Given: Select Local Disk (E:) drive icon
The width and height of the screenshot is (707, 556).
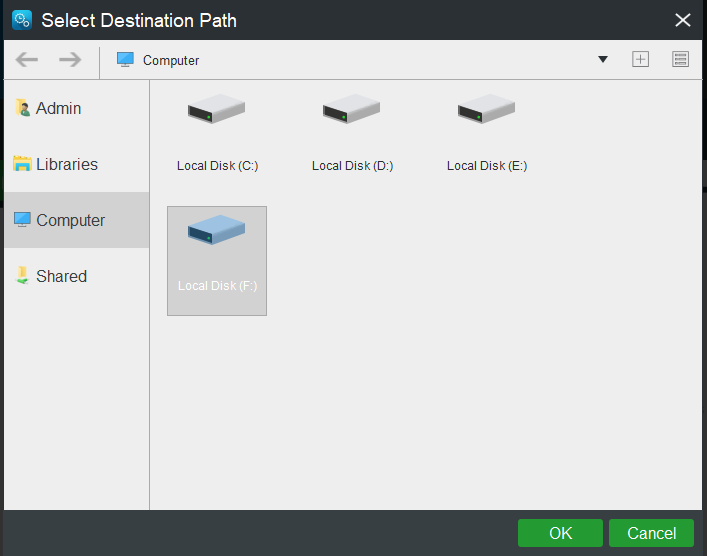Looking at the screenshot, I should pyautogui.click(x=486, y=108).
